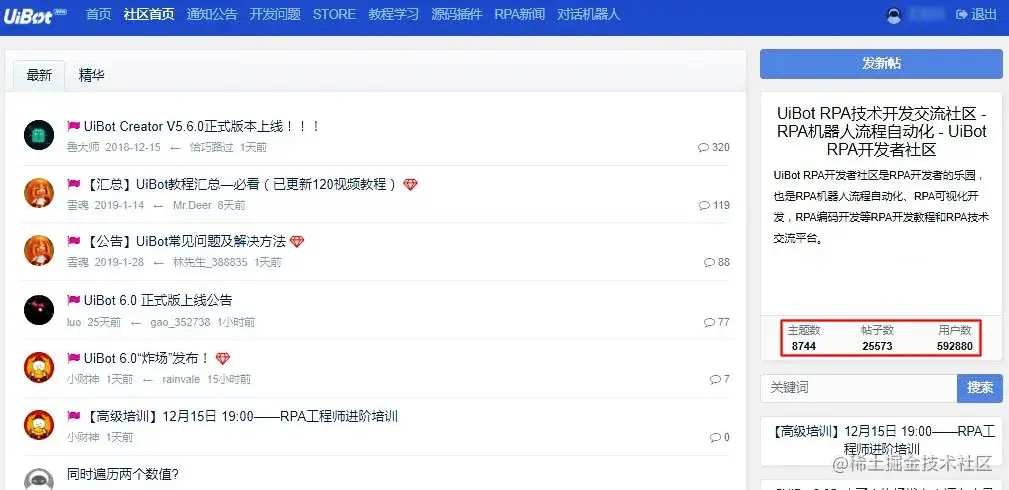The width and height of the screenshot is (1009, 490).
Task: Switch to the 精华 tab
Action: click(x=91, y=75)
